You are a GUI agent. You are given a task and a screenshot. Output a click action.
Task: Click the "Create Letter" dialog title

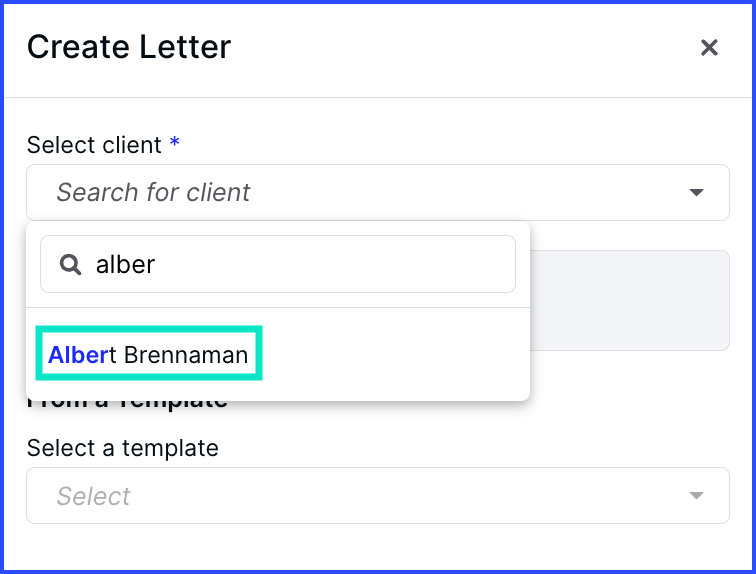pyautogui.click(x=129, y=47)
